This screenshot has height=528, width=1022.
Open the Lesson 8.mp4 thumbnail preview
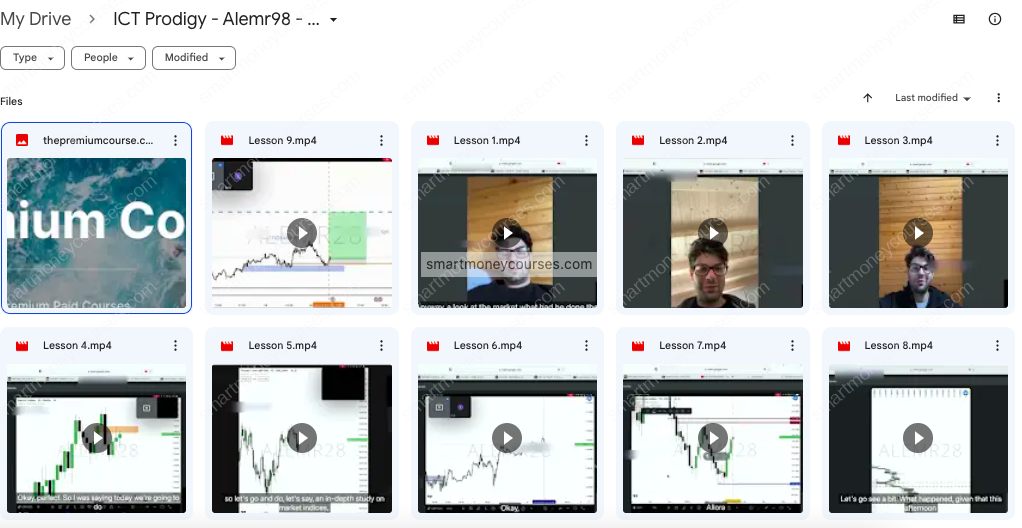(x=918, y=438)
